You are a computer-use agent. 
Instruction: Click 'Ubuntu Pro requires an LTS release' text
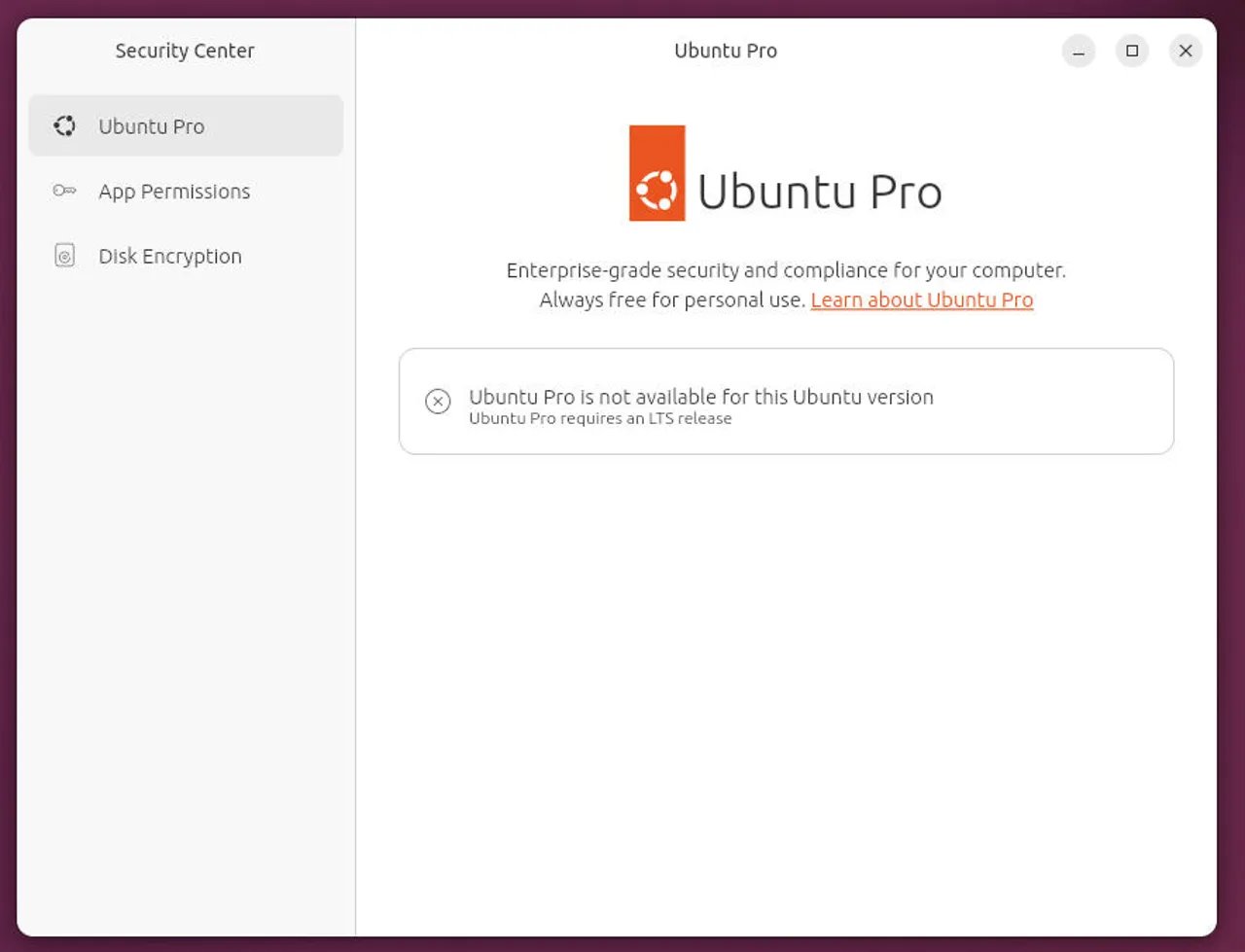(600, 419)
